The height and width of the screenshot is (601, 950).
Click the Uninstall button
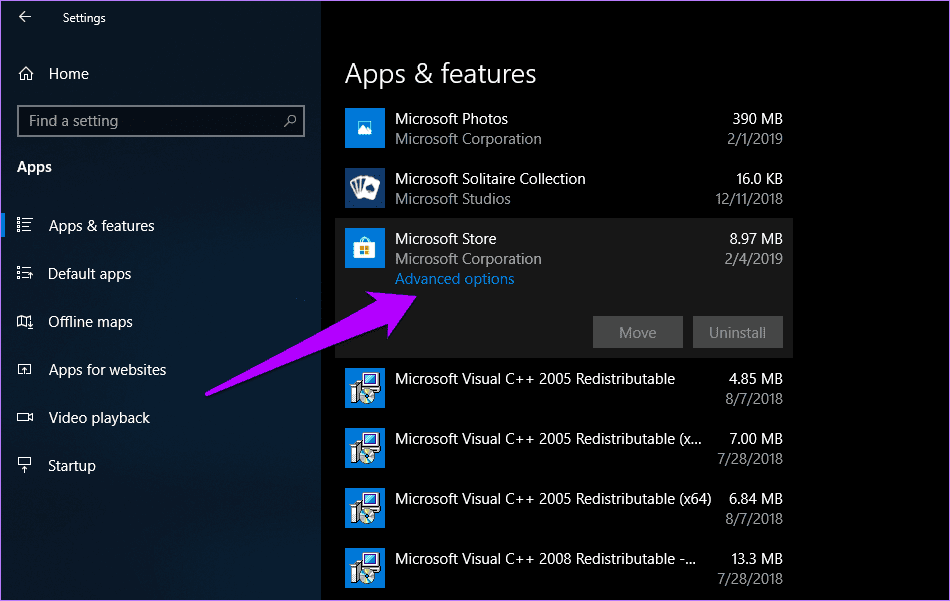(x=737, y=332)
